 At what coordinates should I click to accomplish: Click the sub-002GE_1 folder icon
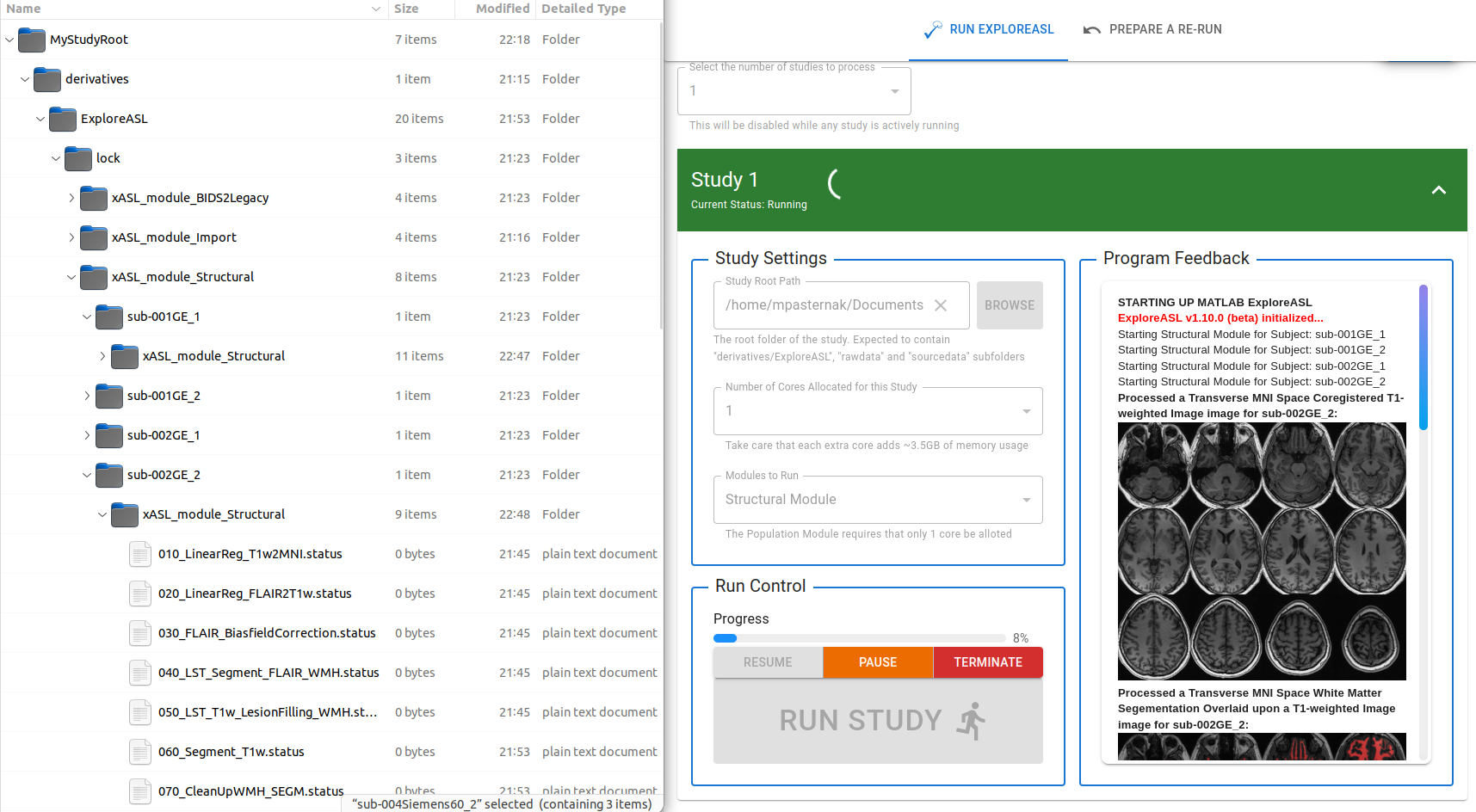pyautogui.click(x=109, y=435)
